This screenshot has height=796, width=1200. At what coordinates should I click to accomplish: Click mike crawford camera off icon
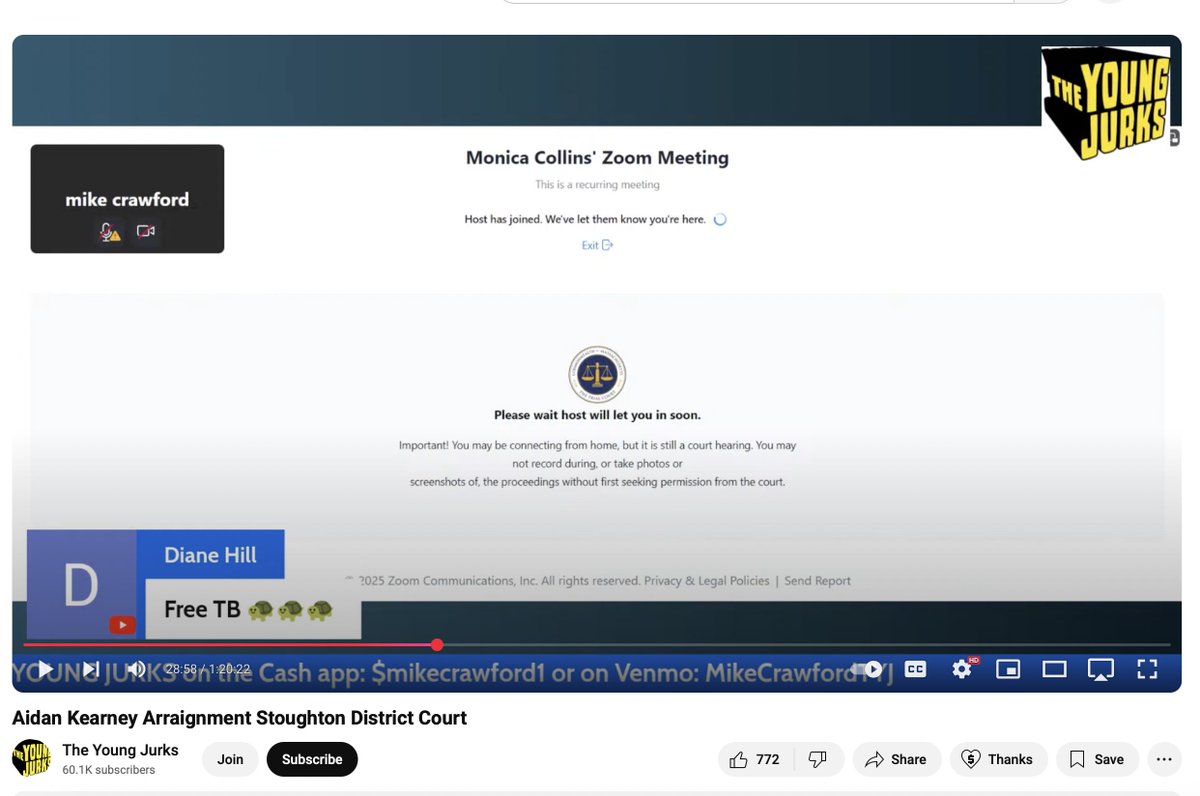[146, 232]
